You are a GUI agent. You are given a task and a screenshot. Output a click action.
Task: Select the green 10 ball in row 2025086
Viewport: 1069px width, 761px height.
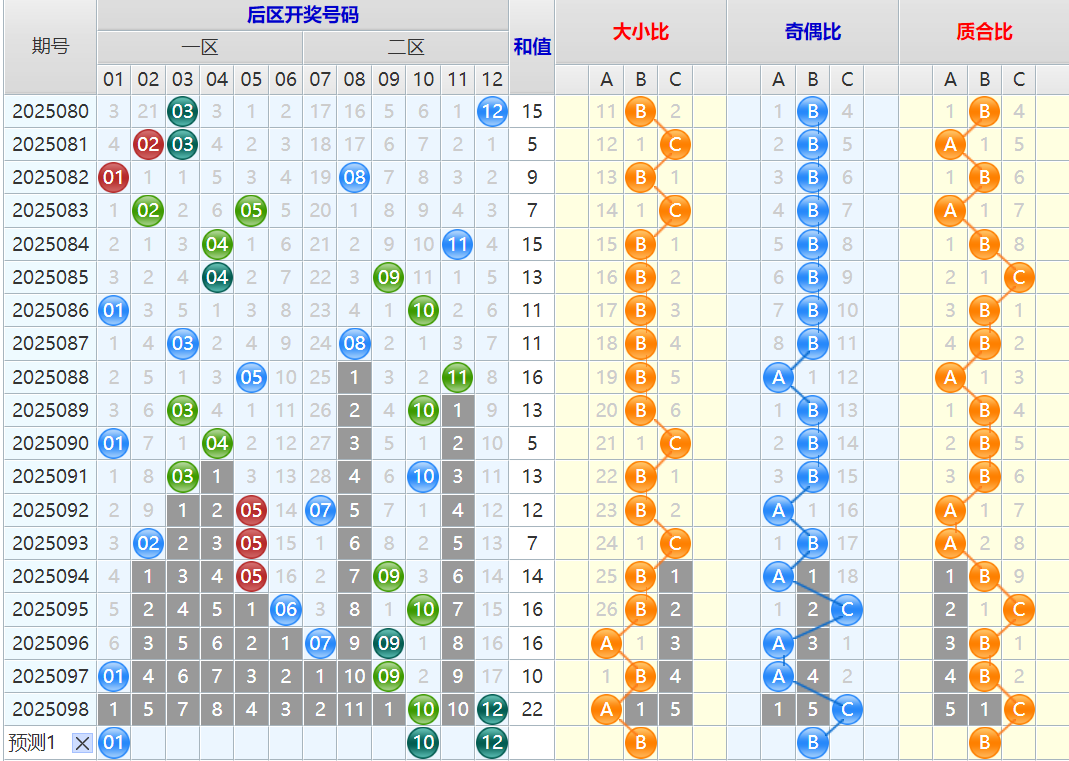pyautogui.click(x=423, y=310)
